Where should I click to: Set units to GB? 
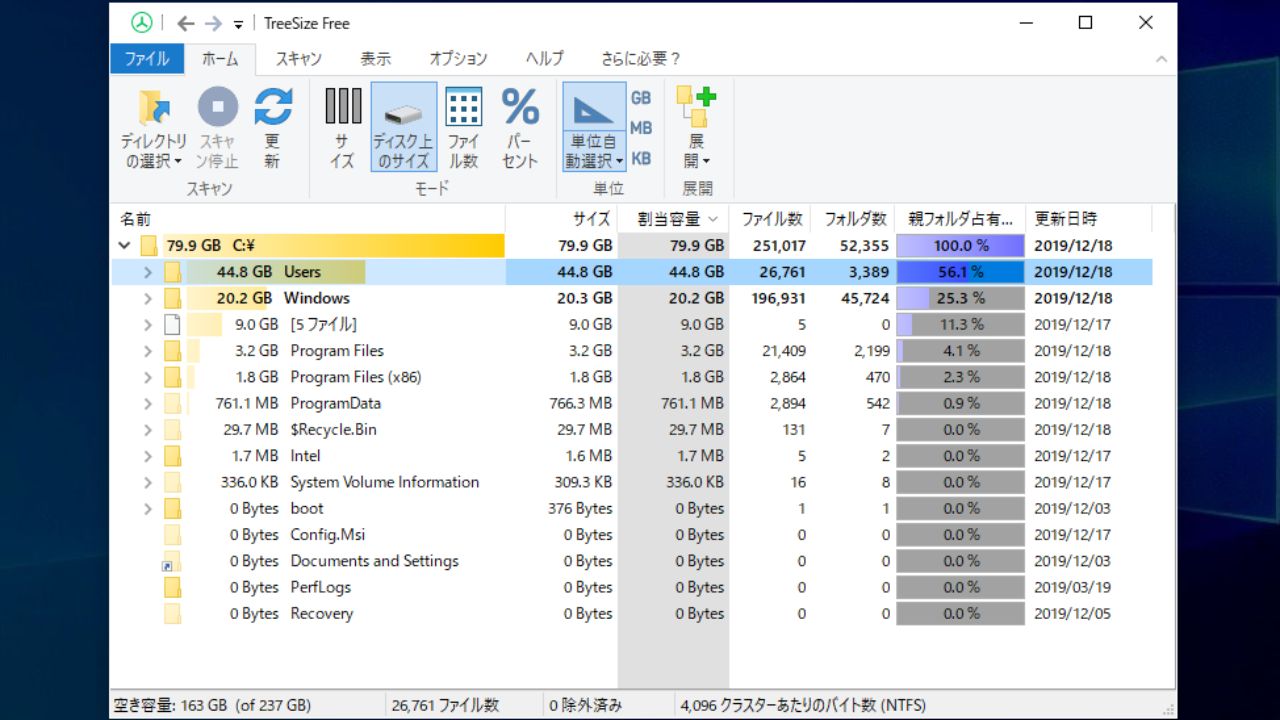click(x=641, y=98)
